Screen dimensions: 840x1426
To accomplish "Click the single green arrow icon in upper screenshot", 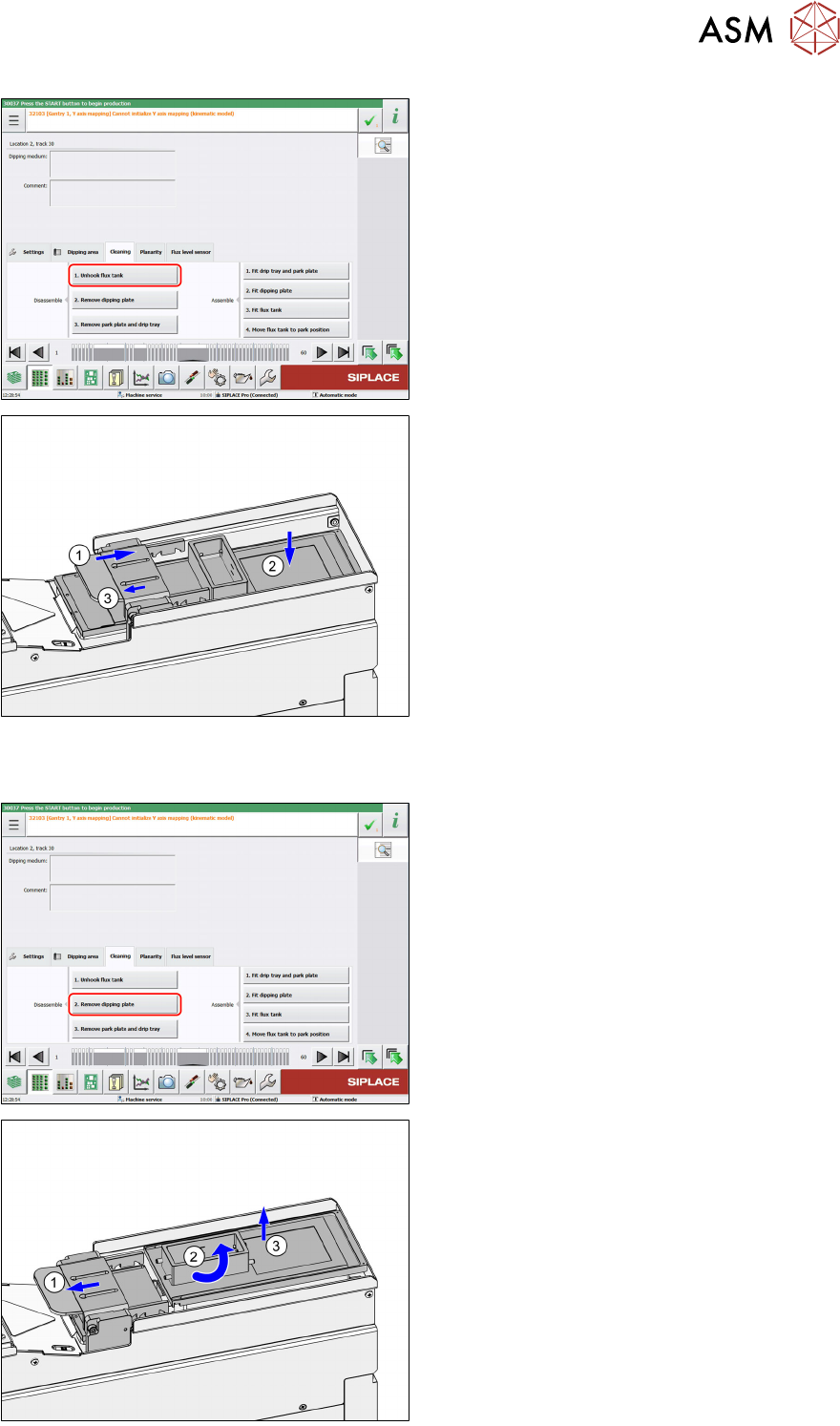I will click(x=370, y=353).
